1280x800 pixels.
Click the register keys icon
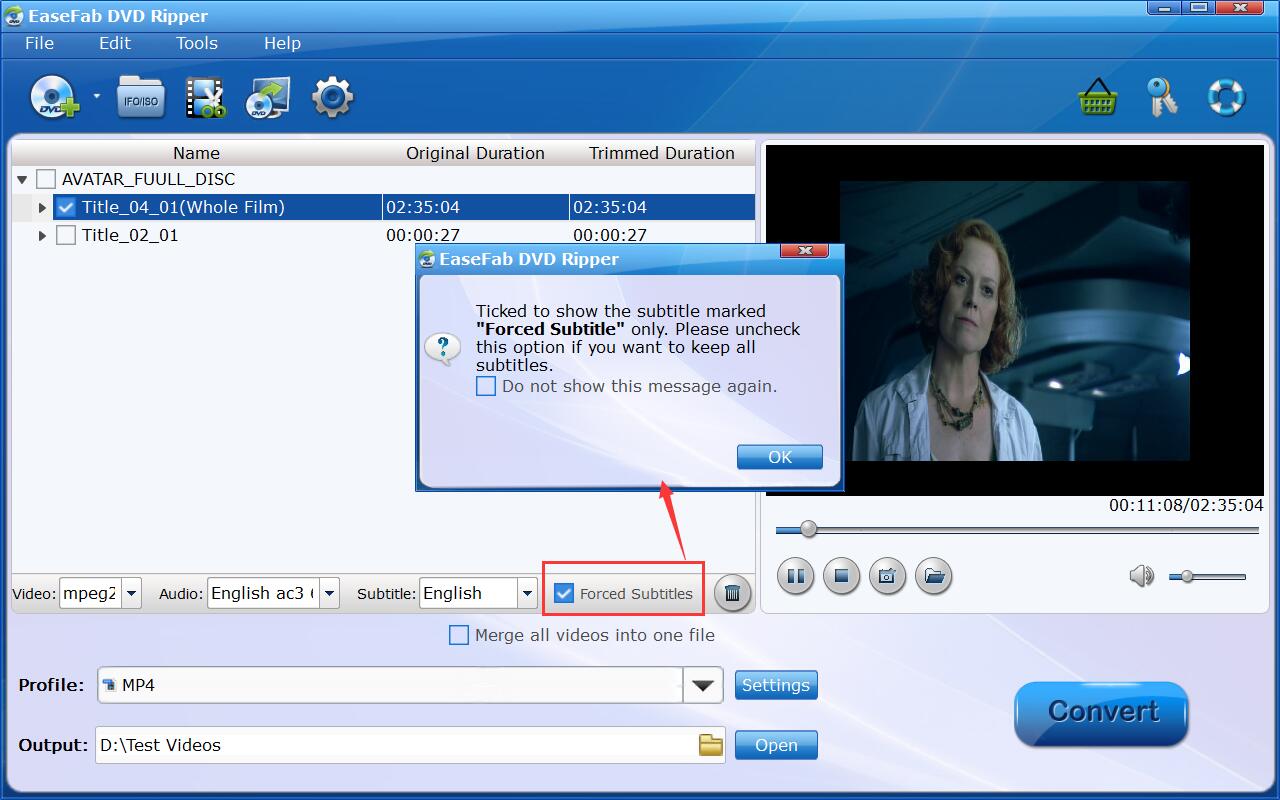pyautogui.click(x=1162, y=98)
